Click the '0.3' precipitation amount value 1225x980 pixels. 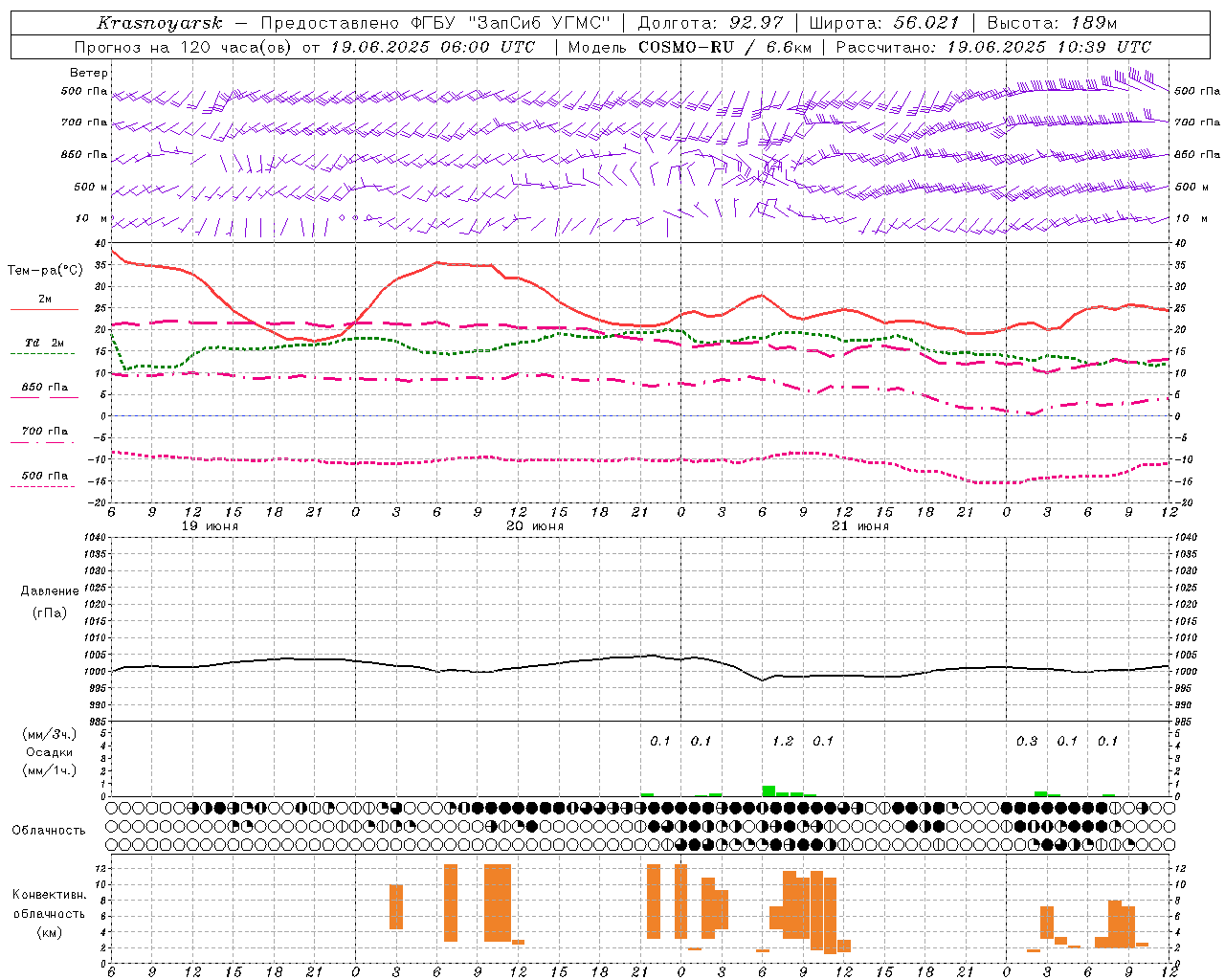1027,741
